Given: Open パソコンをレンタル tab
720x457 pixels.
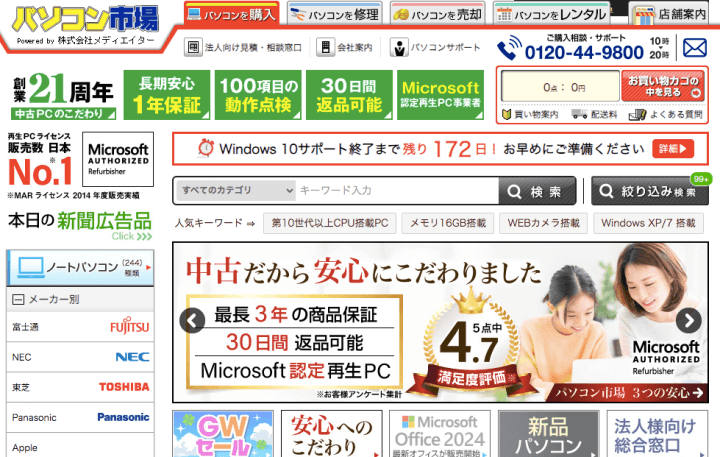Looking at the screenshot, I should click(551, 14).
